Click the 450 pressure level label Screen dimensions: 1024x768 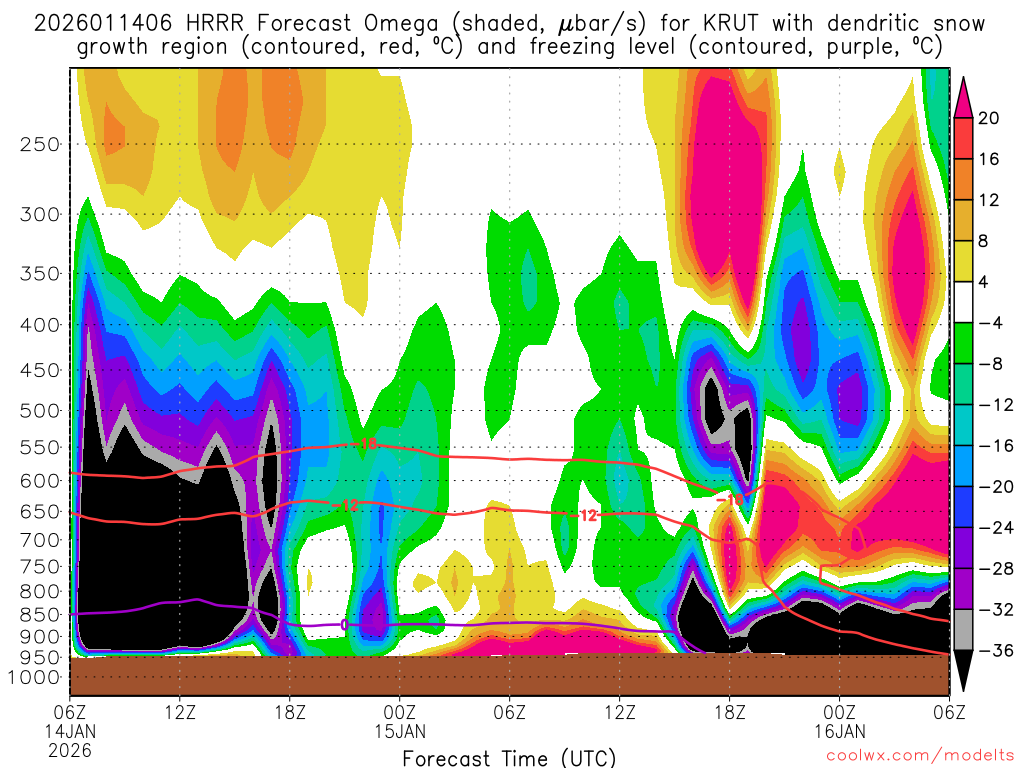[40, 370]
